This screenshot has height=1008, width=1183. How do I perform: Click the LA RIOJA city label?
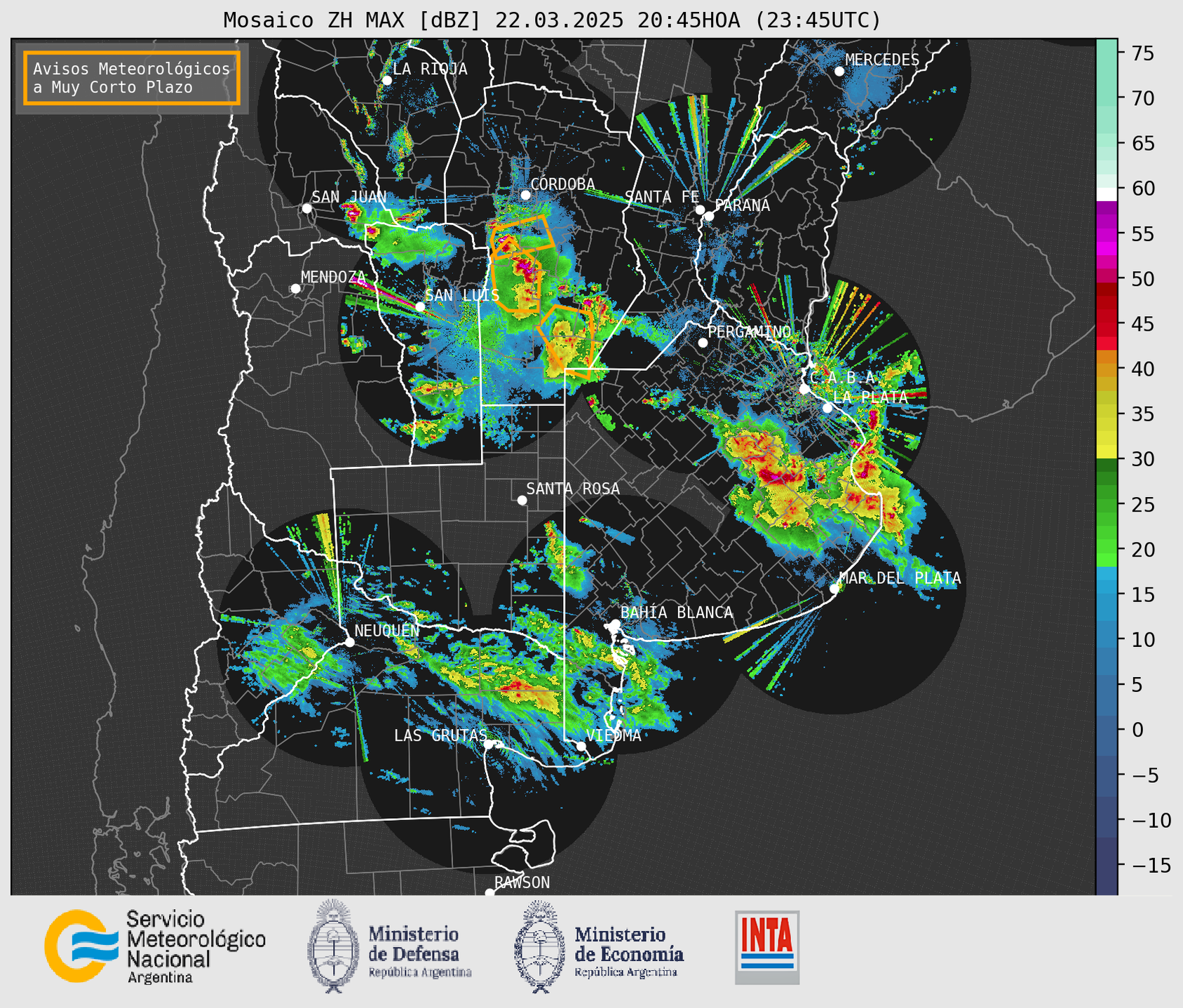click(x=430, y=69)
